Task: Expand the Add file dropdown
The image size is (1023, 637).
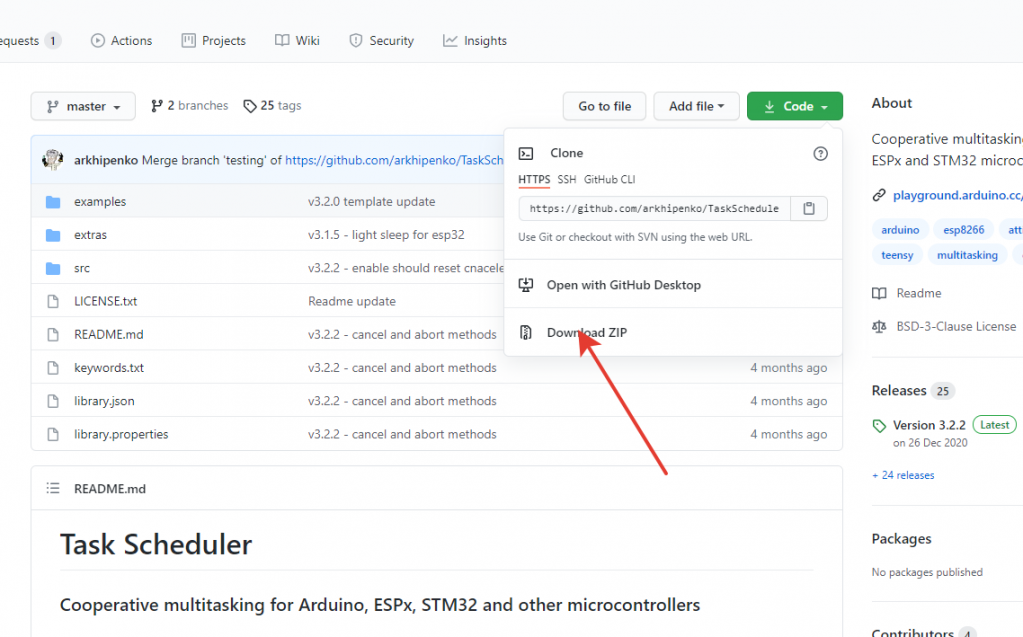Action: [x=696, y=106]
